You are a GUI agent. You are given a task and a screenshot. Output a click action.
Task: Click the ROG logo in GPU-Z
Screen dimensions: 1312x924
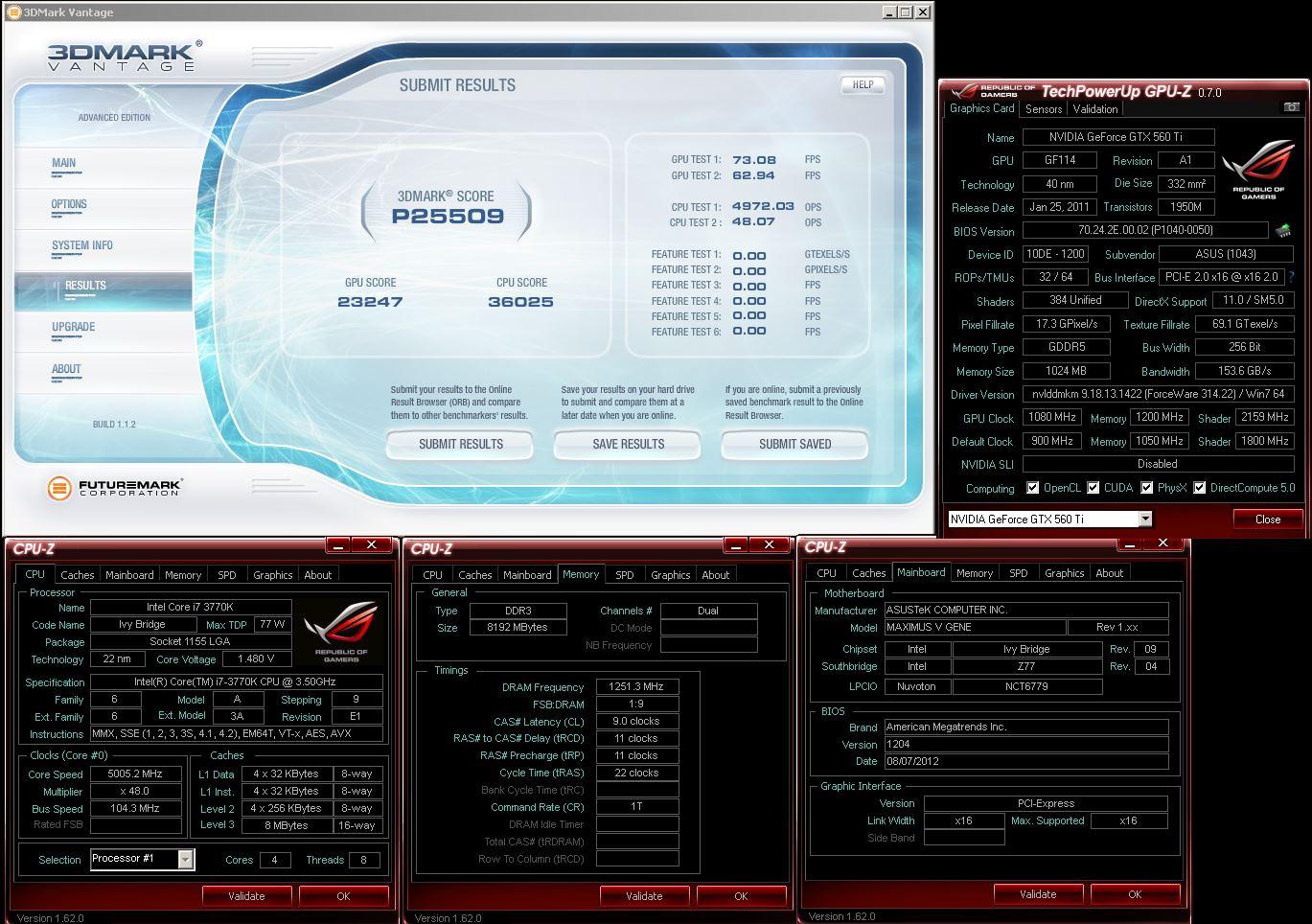pyautogui.click(x=1258, y=170)
